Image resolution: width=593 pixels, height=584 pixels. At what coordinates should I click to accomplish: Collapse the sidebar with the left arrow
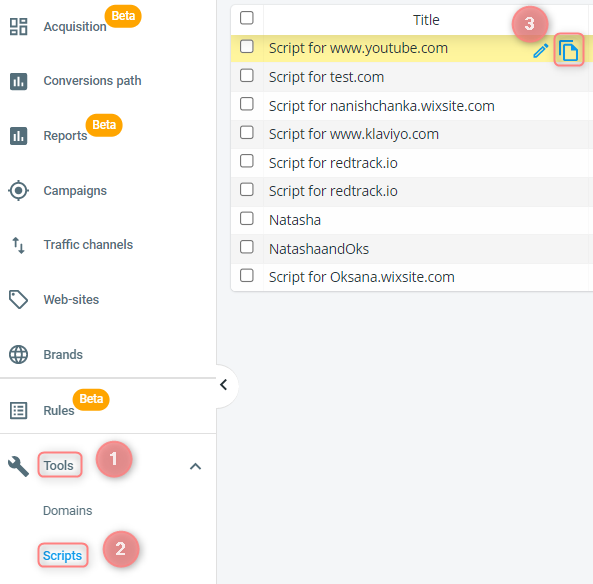[x=224, y=385]
